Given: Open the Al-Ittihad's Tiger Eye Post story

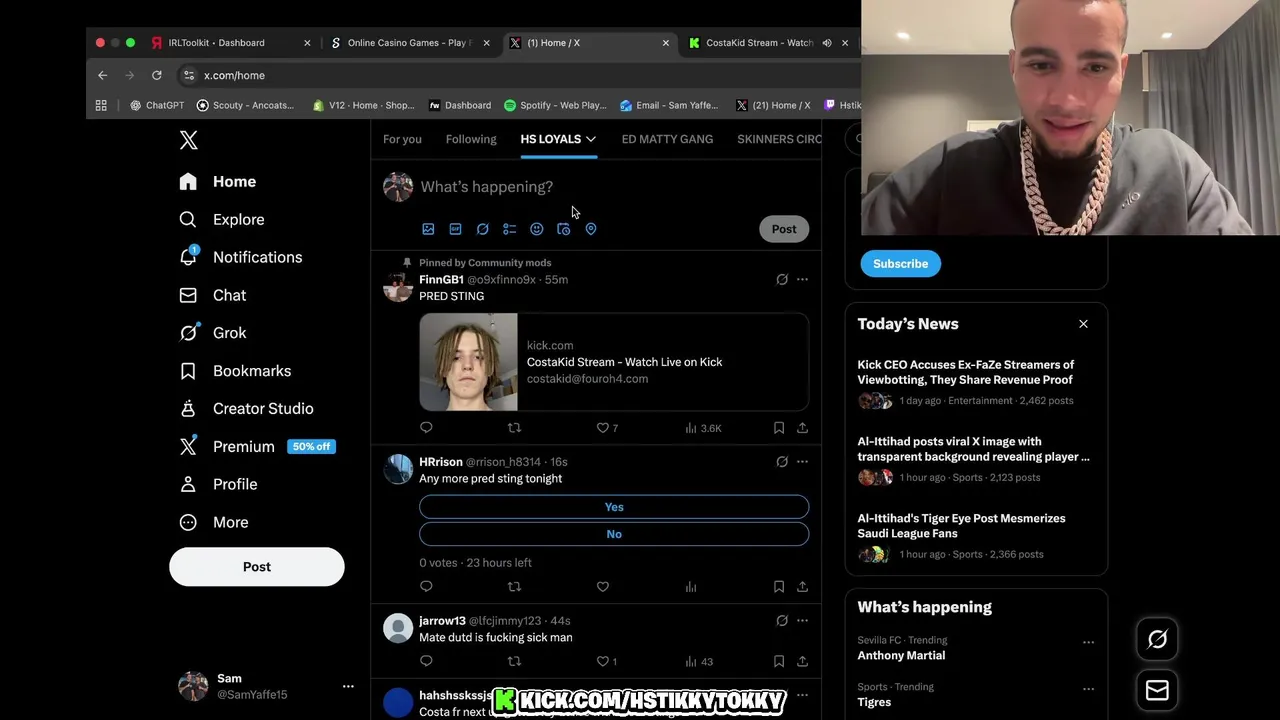Looking at the screenshot, I should pyautogui.click(x=976, y=537).
